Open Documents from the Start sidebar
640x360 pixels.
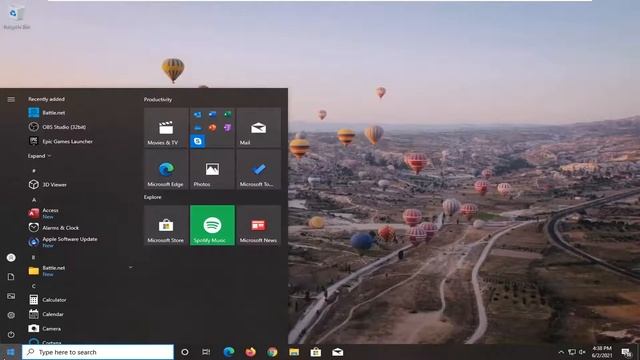tap(11, 277)
